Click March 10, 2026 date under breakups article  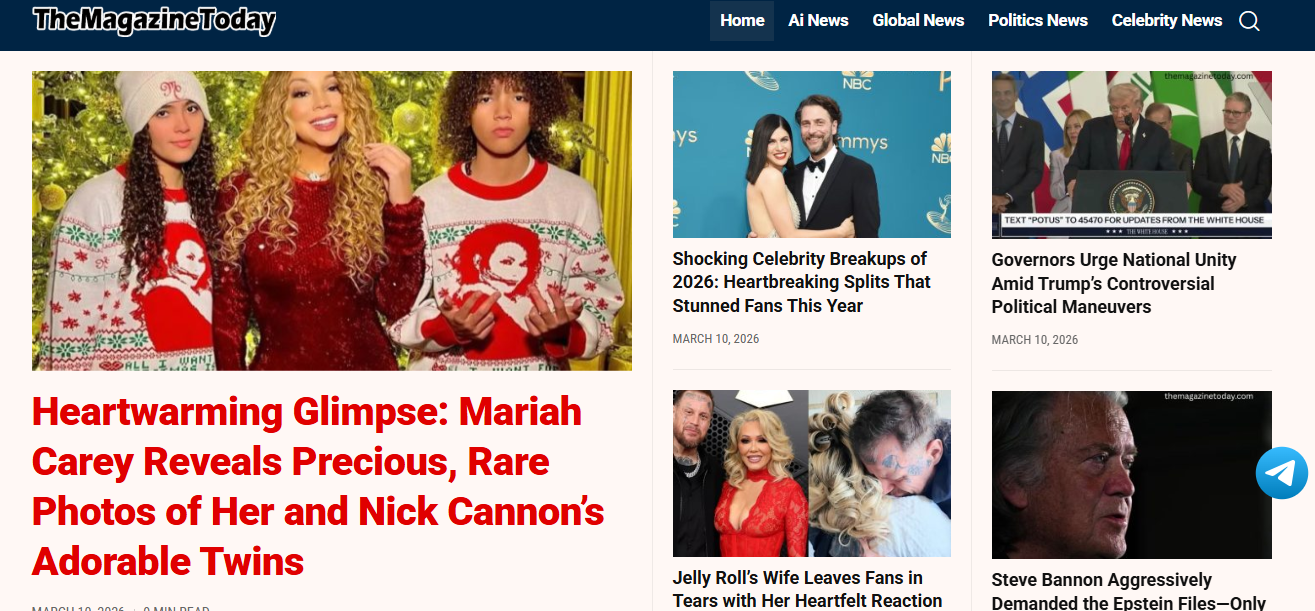(x=716, y=339)
